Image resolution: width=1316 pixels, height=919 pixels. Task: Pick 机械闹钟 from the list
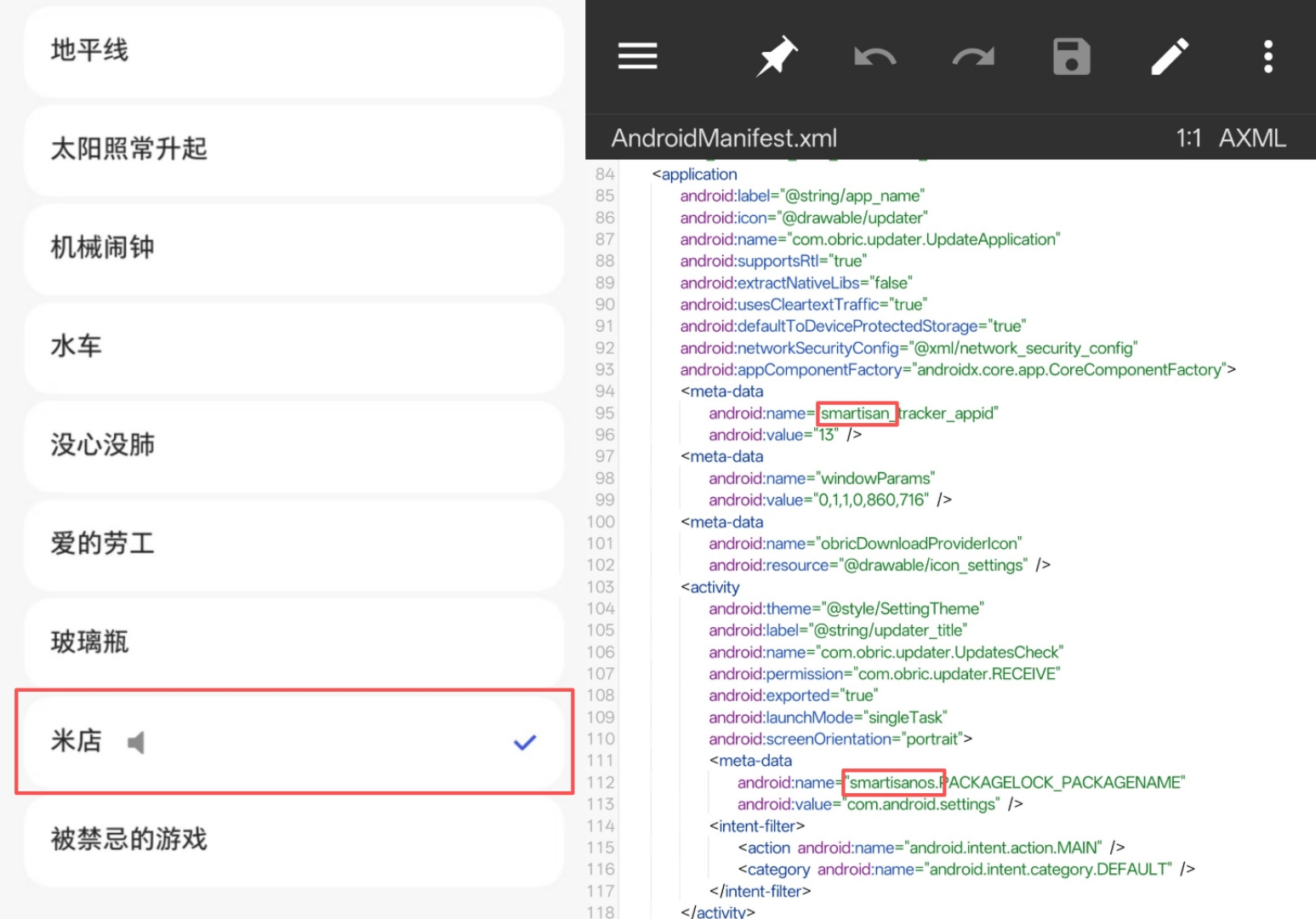[x=293, y=248]
